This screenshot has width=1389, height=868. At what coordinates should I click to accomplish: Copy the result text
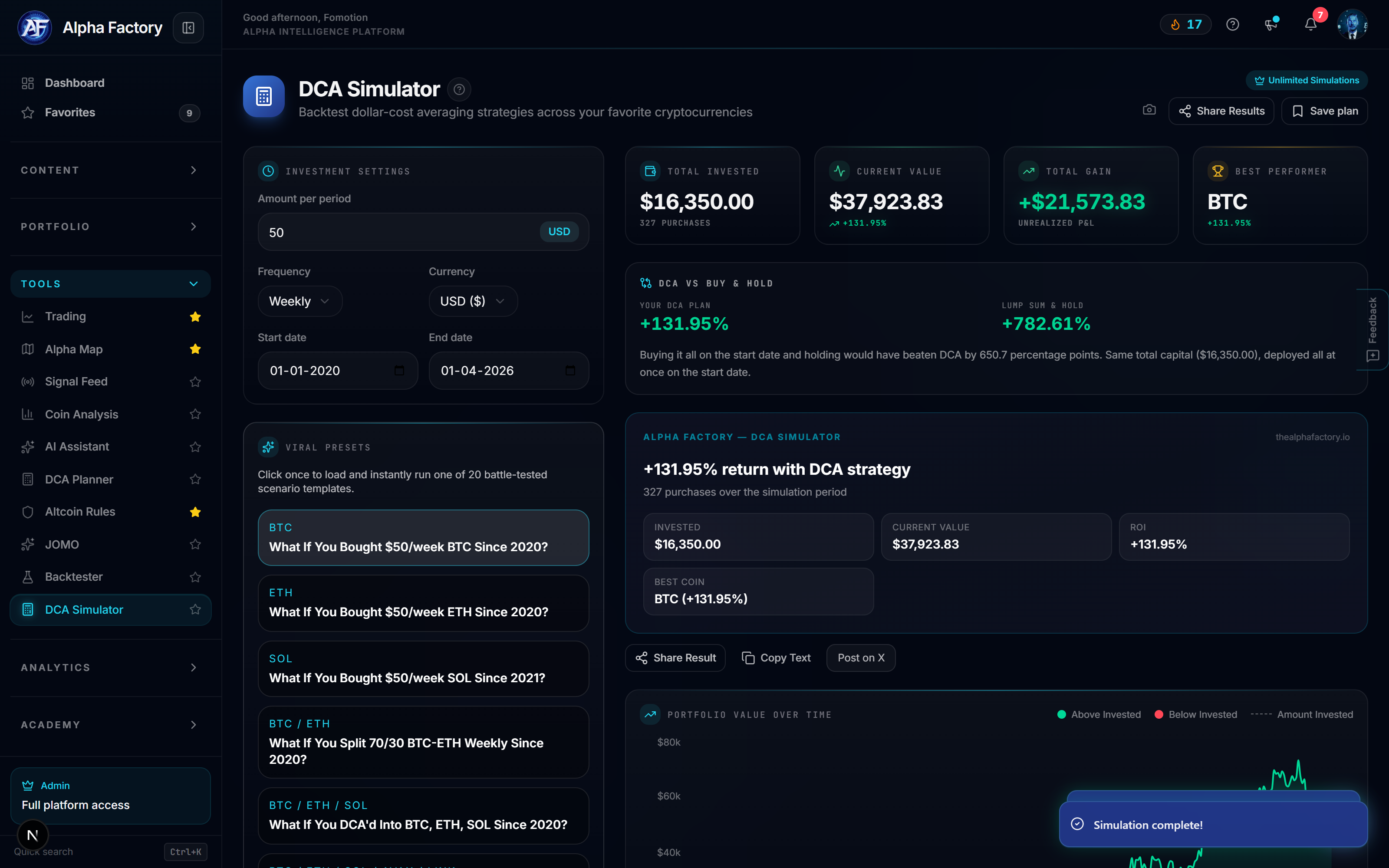[776, 658]
